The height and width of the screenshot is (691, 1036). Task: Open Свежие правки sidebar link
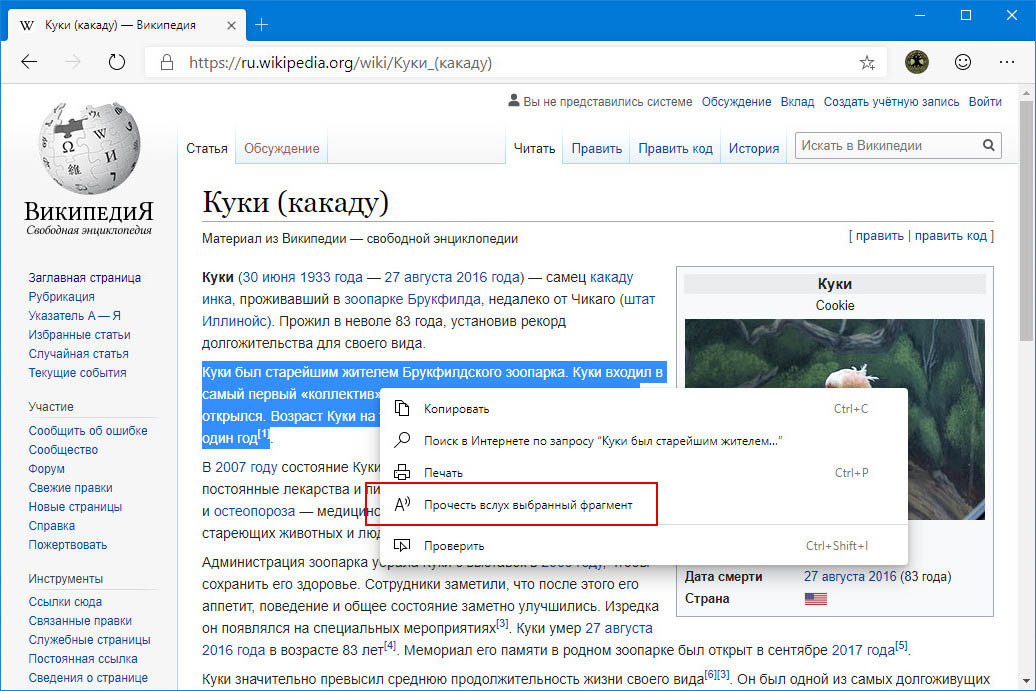click(71, 488)
